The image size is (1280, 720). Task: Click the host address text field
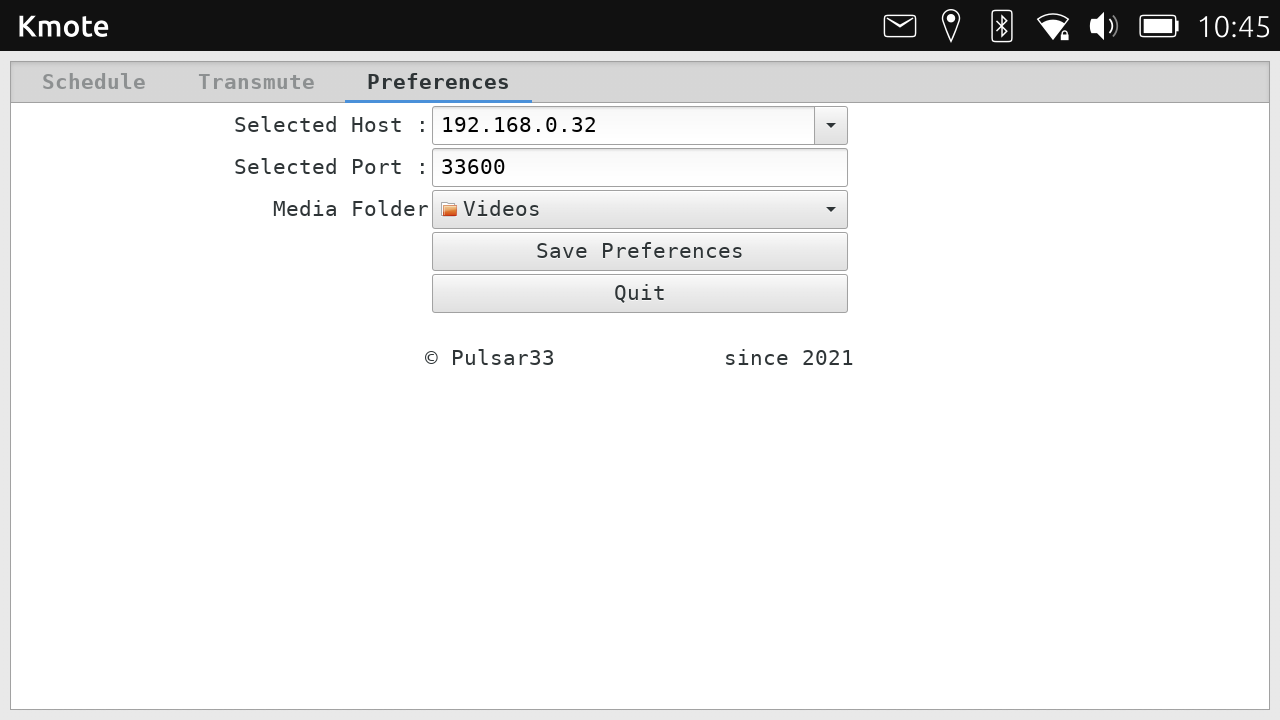(x=620, y=125)
